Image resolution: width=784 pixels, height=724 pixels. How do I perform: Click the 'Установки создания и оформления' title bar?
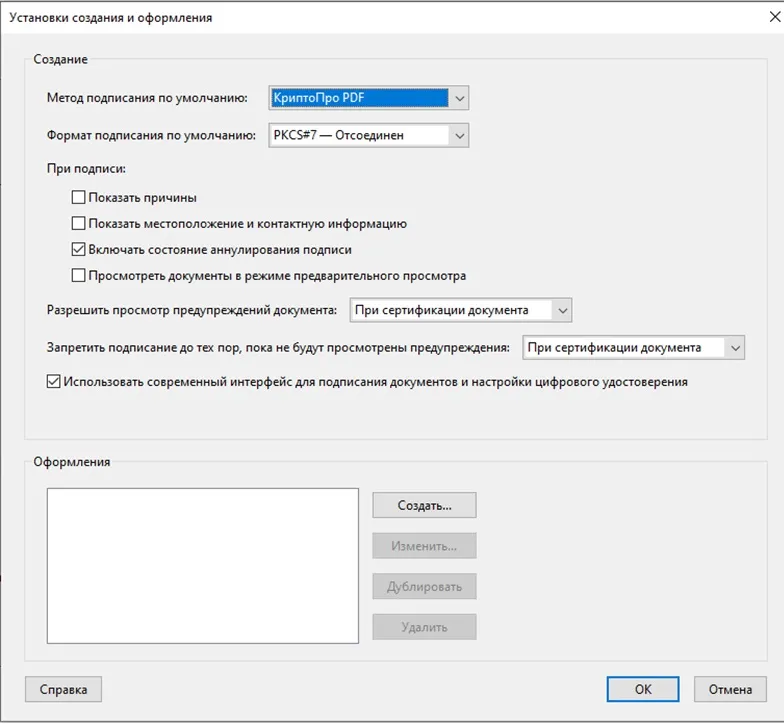[x=300, y=17]
